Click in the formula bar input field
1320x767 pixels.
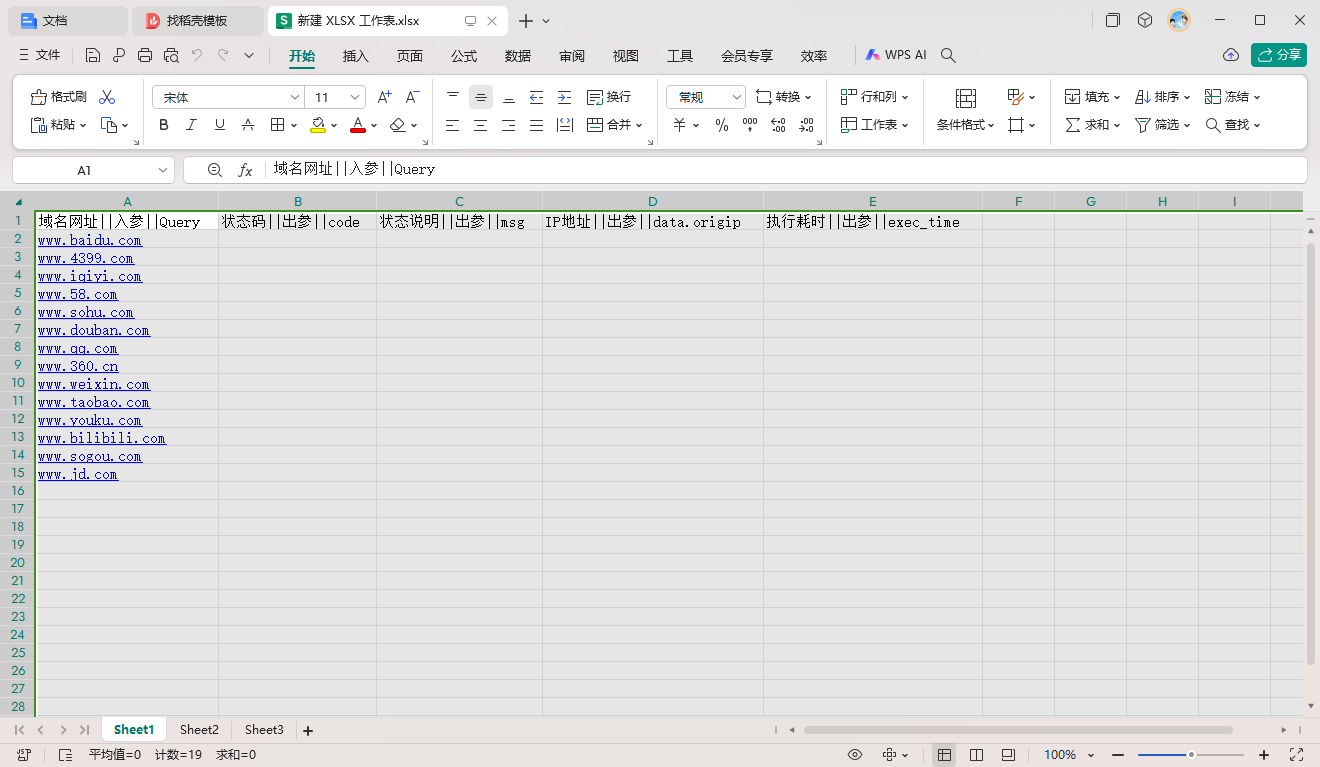(x=785, y=170)
